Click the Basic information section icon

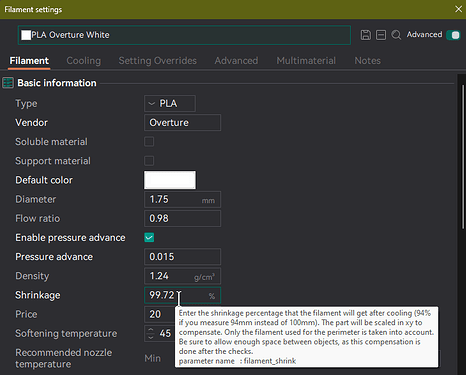tap(8, 83)
